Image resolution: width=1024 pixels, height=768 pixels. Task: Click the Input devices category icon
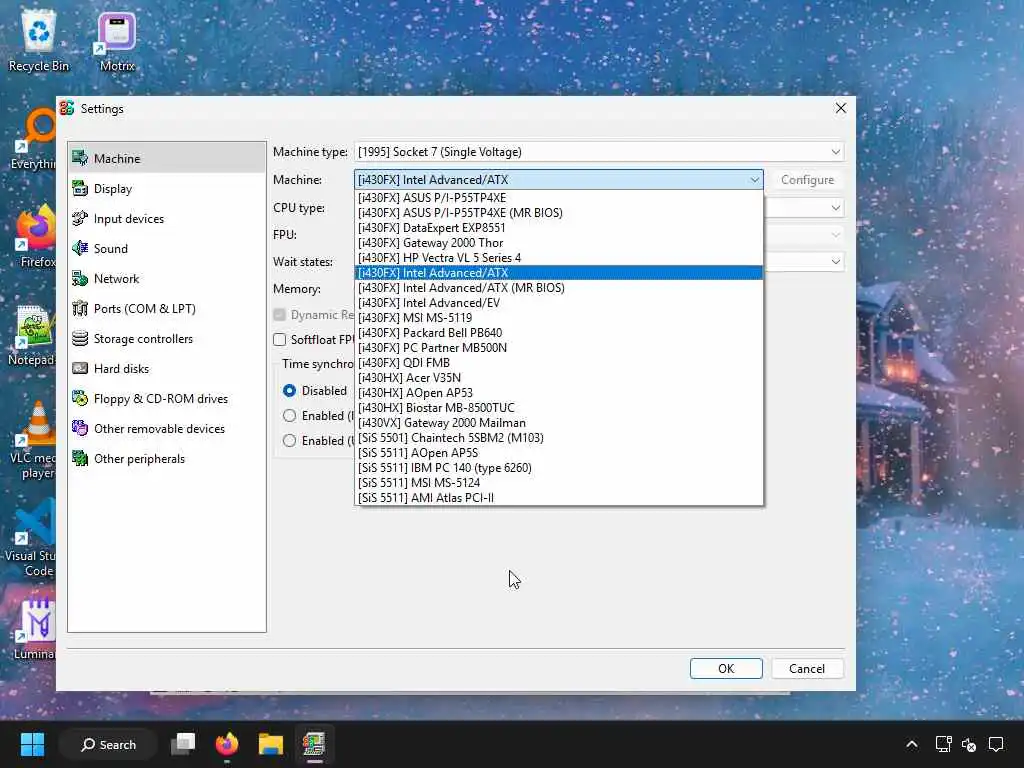[80, 218]
